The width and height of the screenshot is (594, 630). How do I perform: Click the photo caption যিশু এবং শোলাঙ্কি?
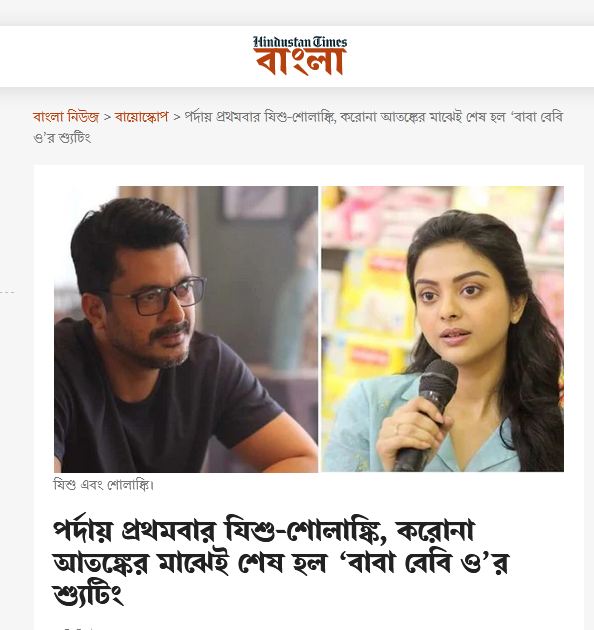click(104, 485)
